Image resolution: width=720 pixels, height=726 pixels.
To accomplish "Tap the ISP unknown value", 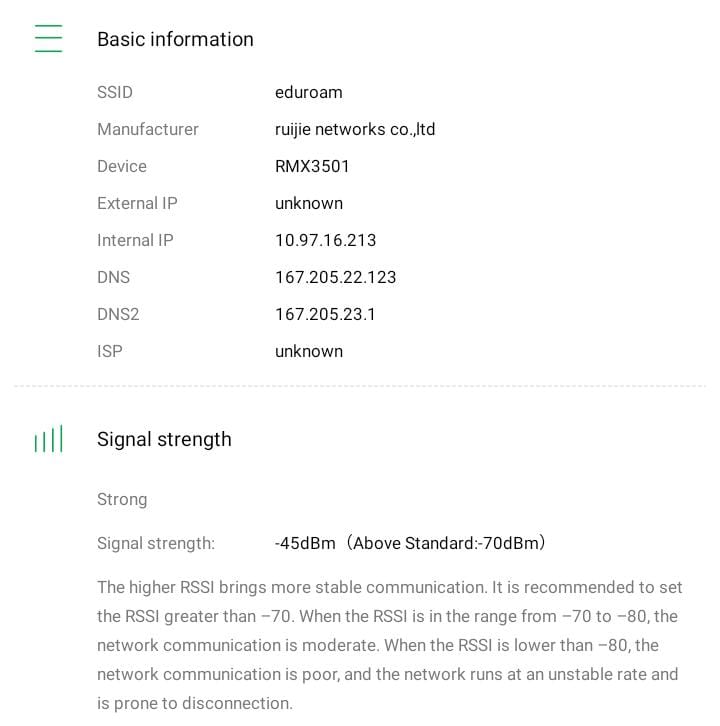I will (x=308, y=351).
